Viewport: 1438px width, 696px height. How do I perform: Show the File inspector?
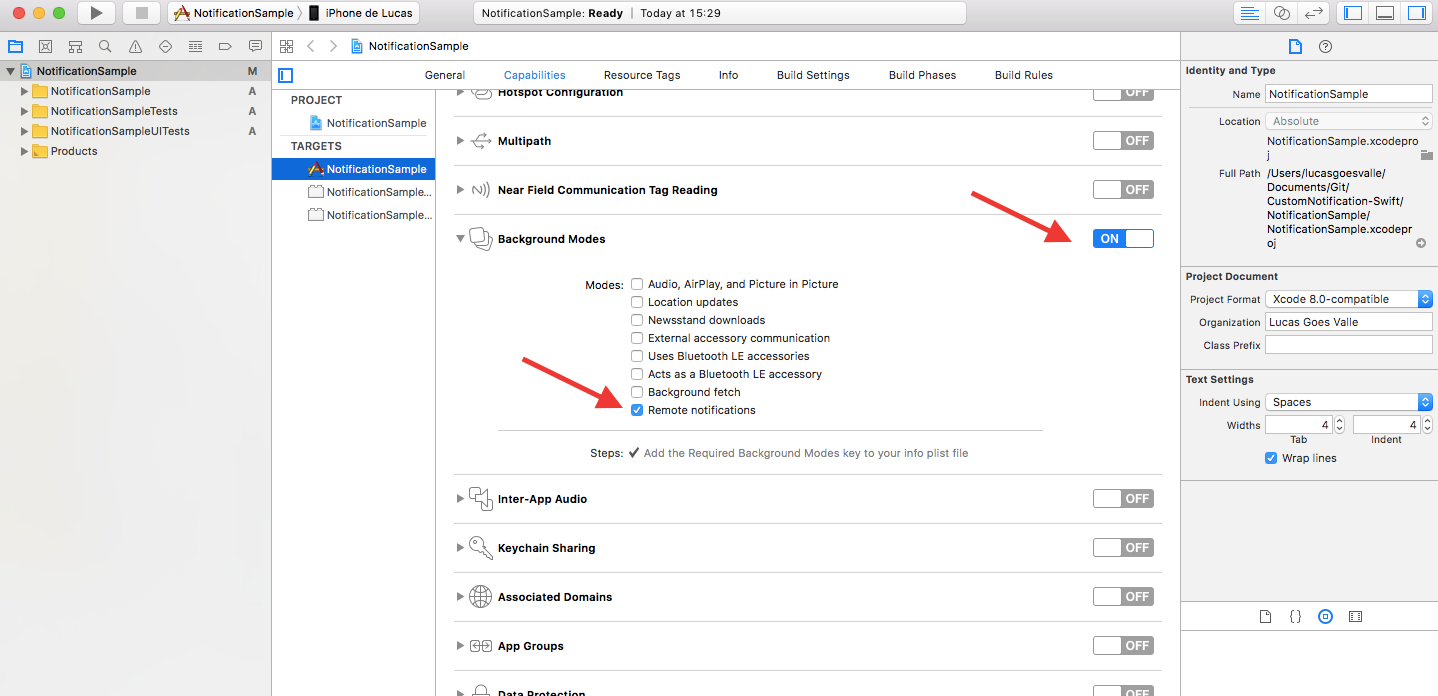[1295, 46]
